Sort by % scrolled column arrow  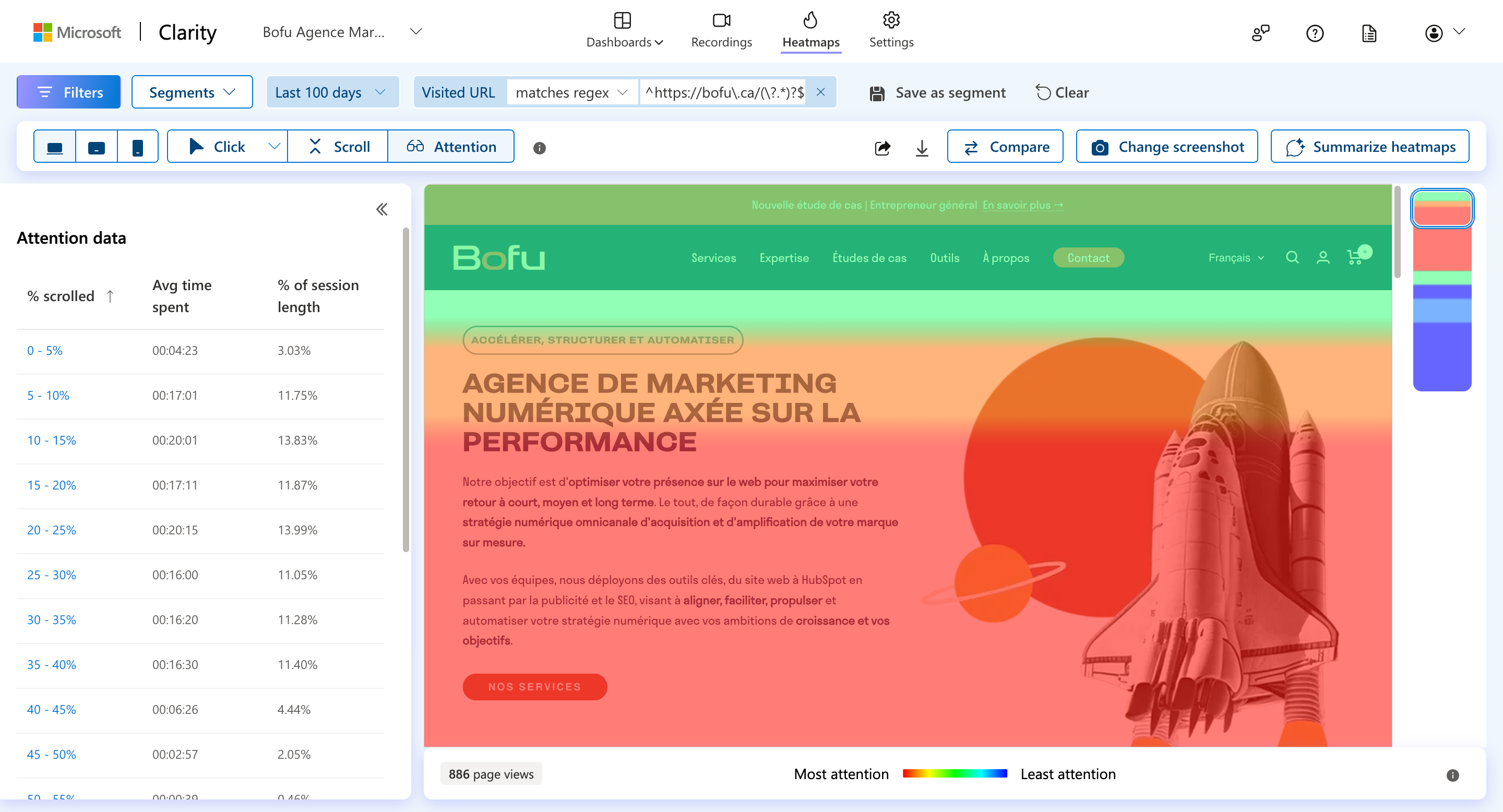click(x=110, y=296)
